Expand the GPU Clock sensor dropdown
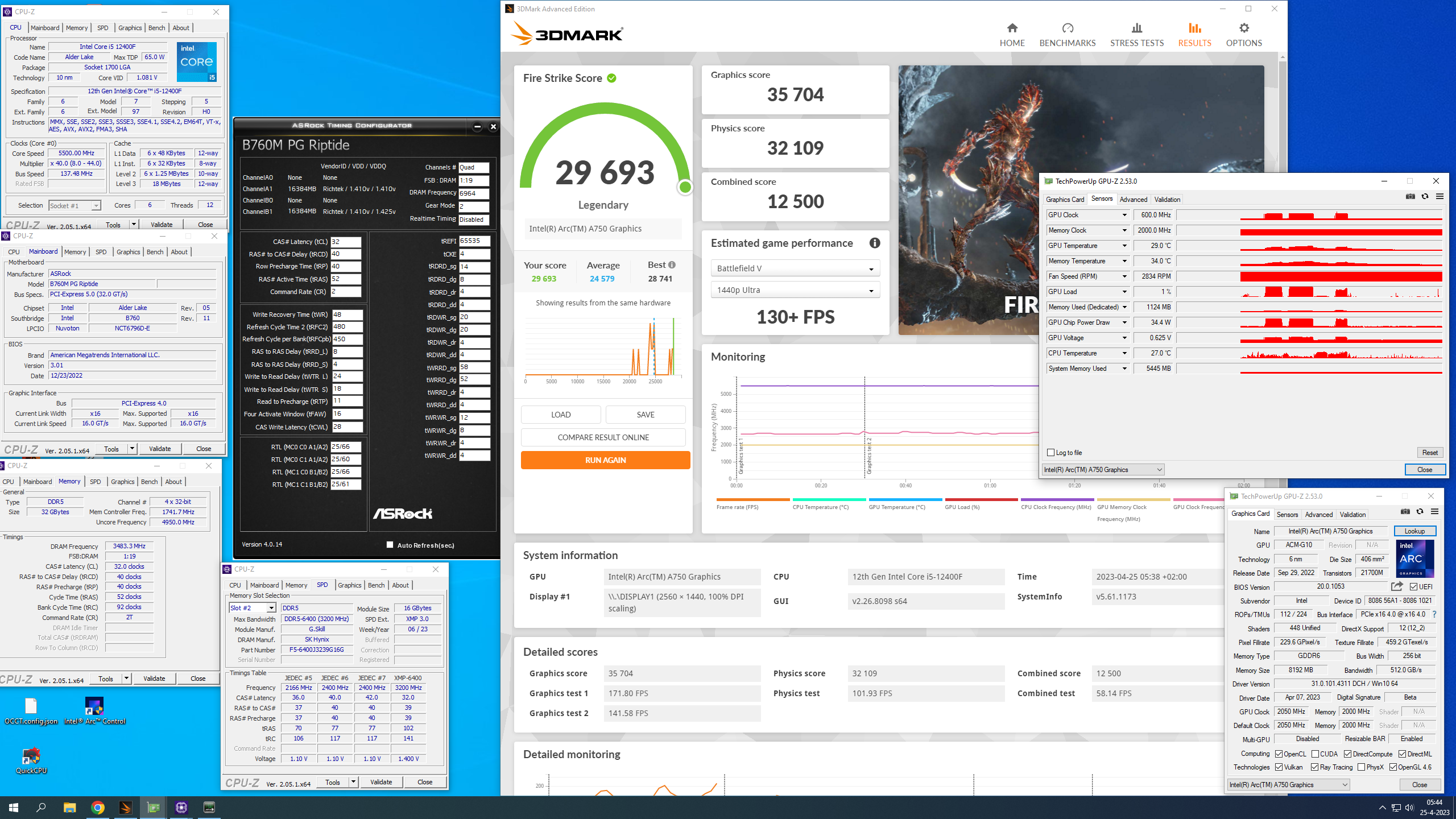This screenshot has height=819, width=1456. (1124, 215)
